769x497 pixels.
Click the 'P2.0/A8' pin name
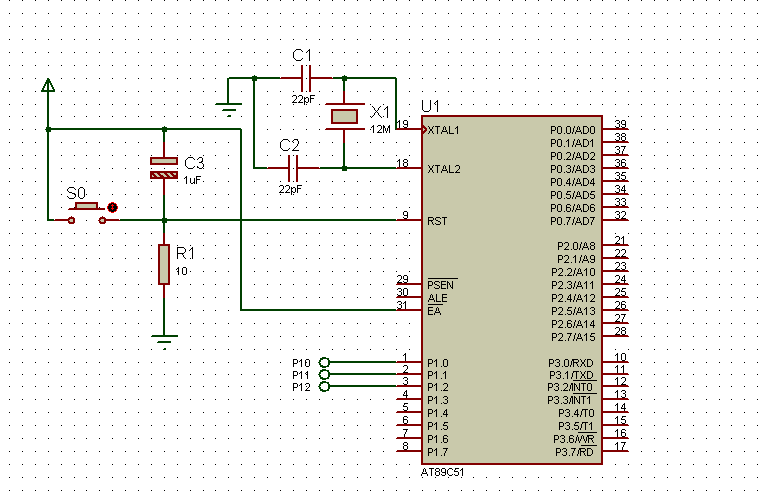click(576, 246)
